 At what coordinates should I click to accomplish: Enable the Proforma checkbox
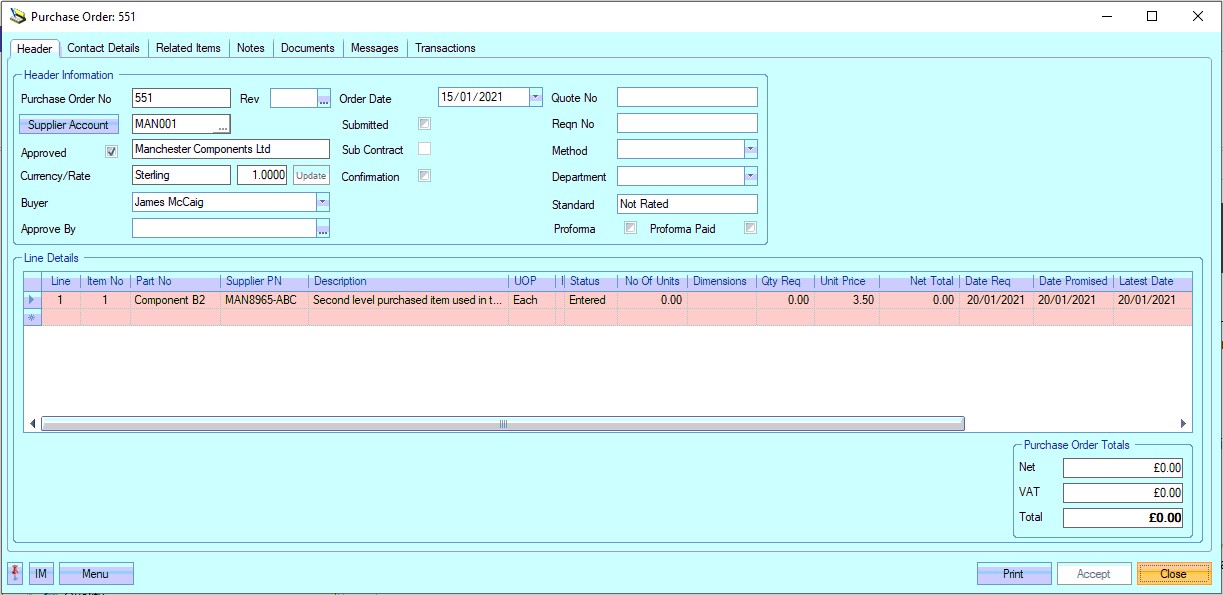pyautogui.click(x=630, y=228)
